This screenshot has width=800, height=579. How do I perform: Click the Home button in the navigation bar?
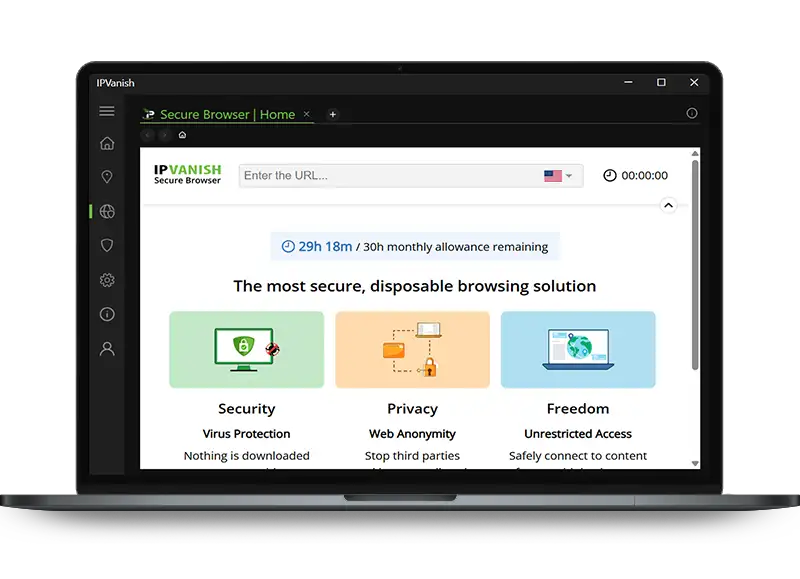pos(182,133)
